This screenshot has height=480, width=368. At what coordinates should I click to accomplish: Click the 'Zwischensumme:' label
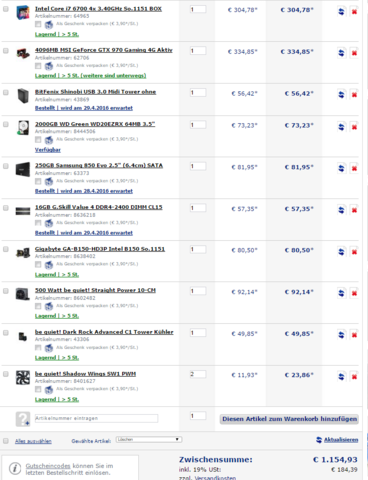216,460
